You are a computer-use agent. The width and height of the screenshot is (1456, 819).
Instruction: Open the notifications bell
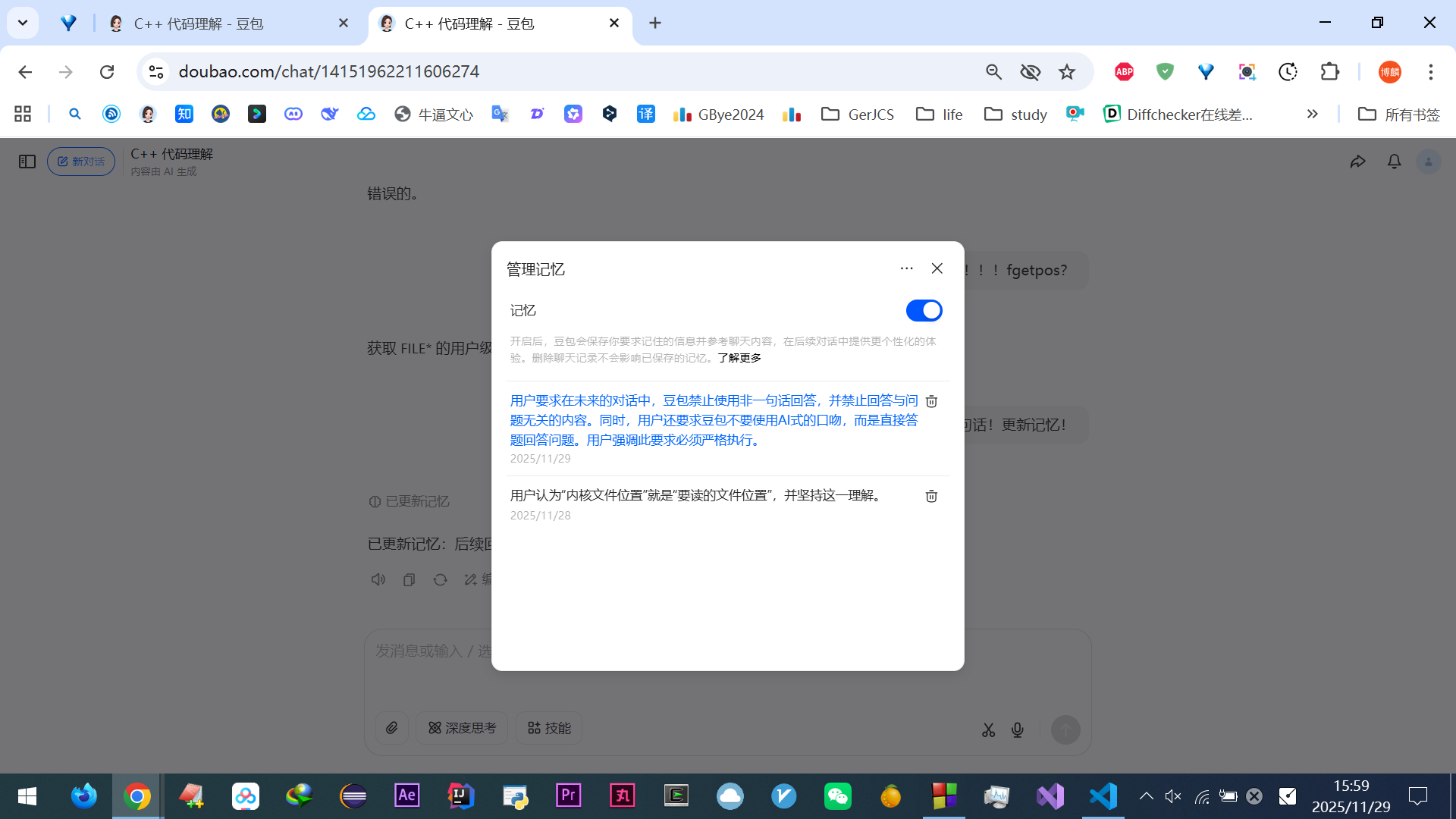[1394, 162]
